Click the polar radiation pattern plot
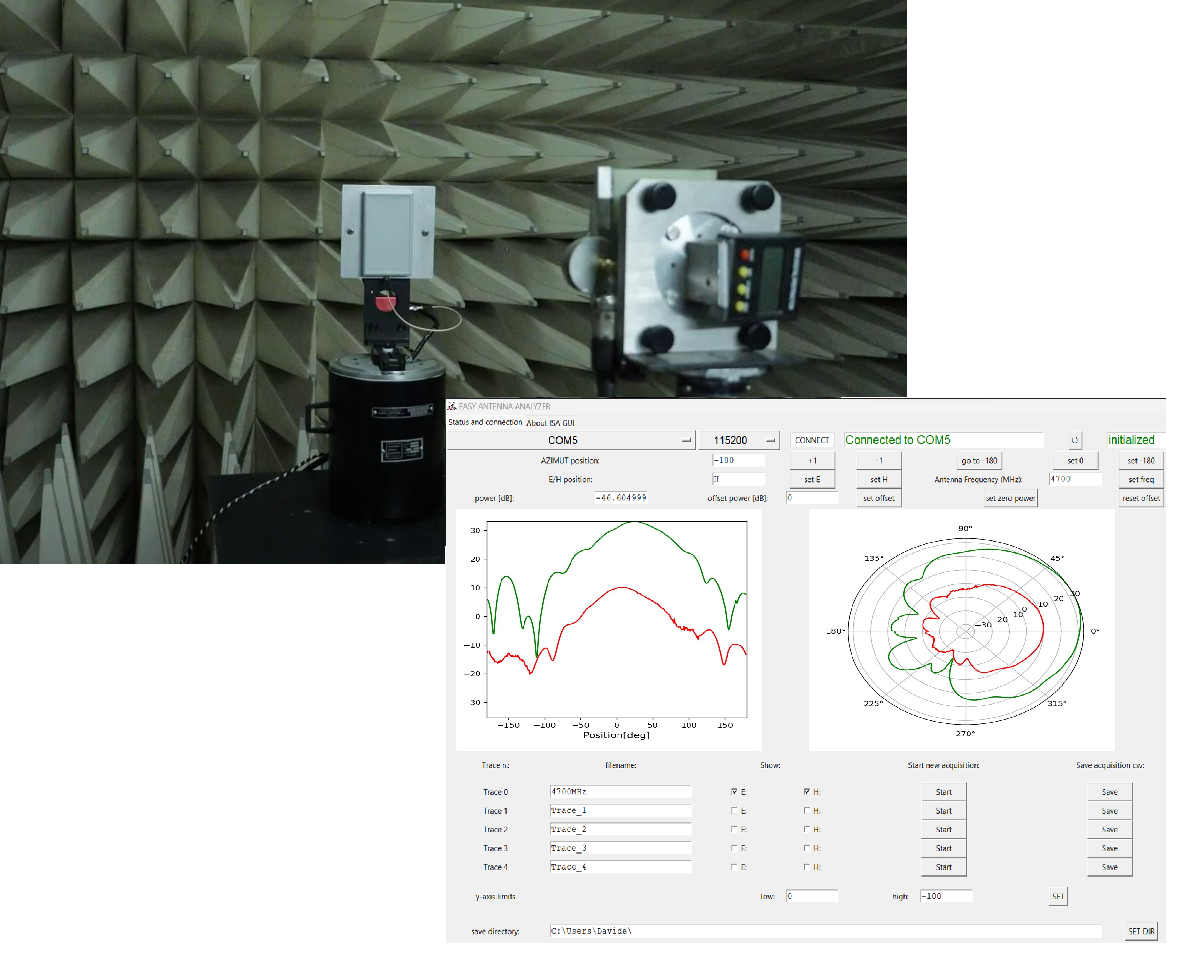1190x967 pixels. [962, 630]
